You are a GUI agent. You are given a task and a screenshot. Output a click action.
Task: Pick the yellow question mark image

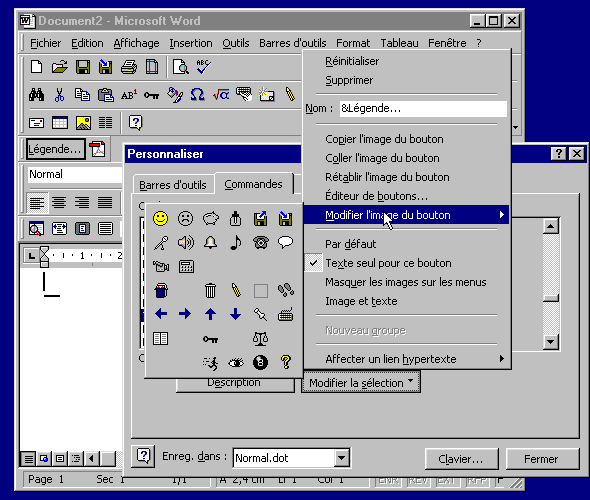286,363
